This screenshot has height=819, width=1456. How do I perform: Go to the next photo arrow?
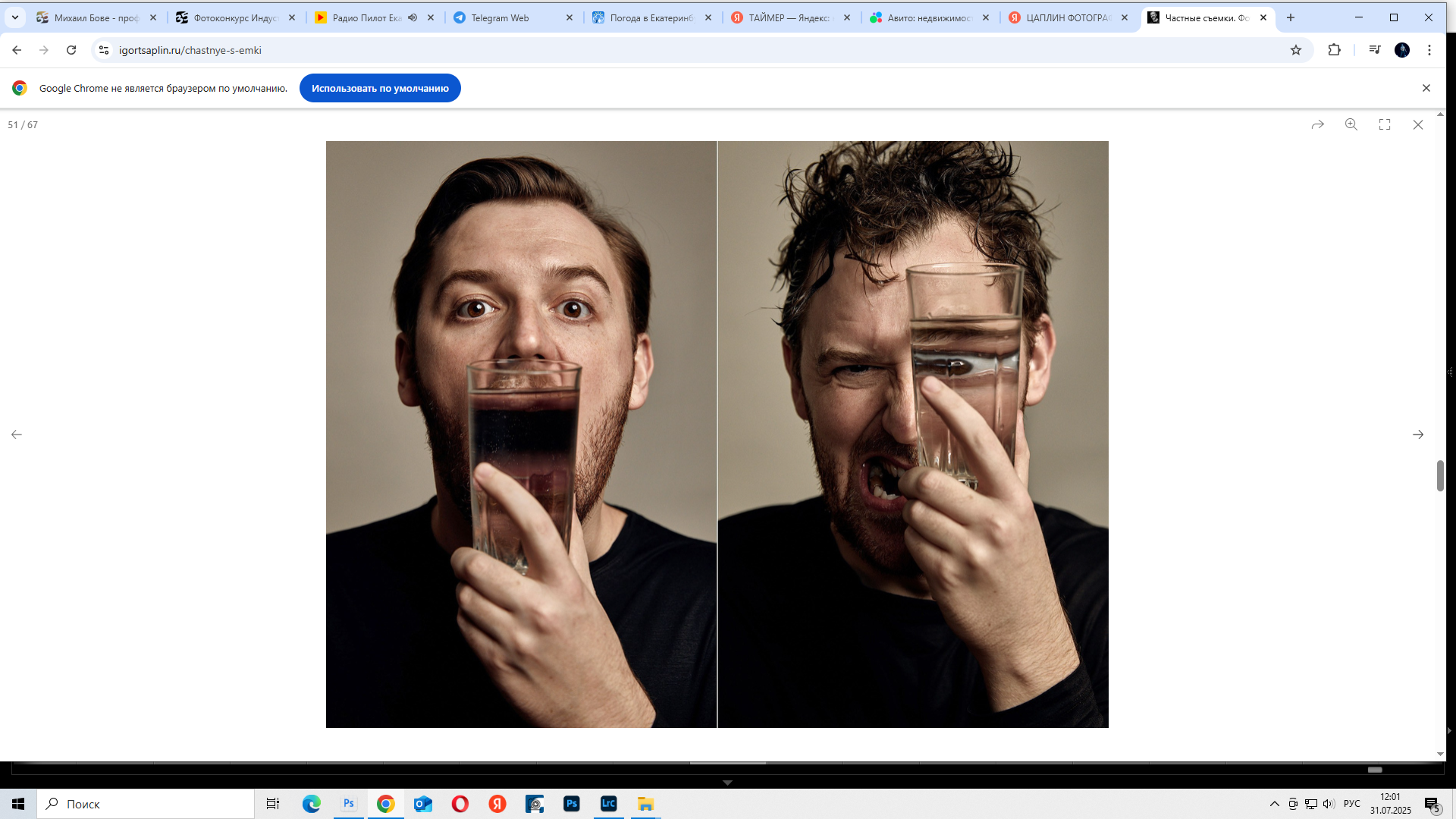(x=1418, y=435)
